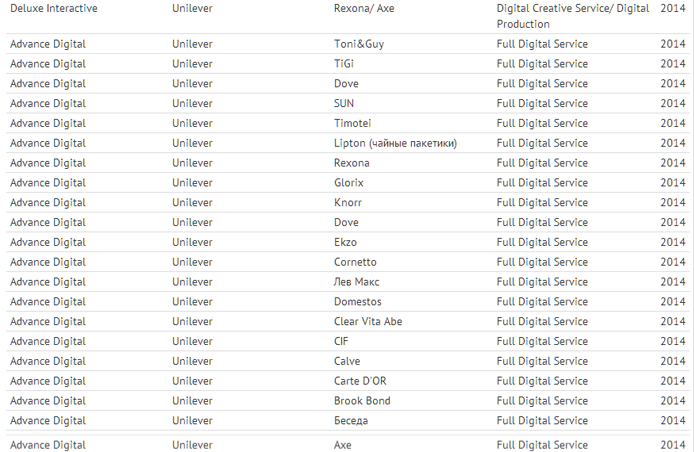This screenshot has height=452, width=694.
Task: Select the Беседа brand cell
Action: (x=350, y=420)
